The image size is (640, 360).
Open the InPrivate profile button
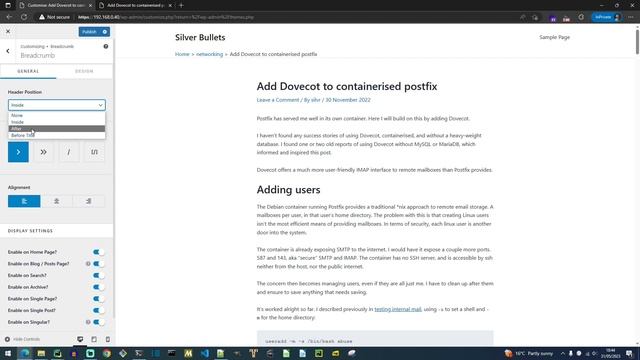(x=607, y=17)
